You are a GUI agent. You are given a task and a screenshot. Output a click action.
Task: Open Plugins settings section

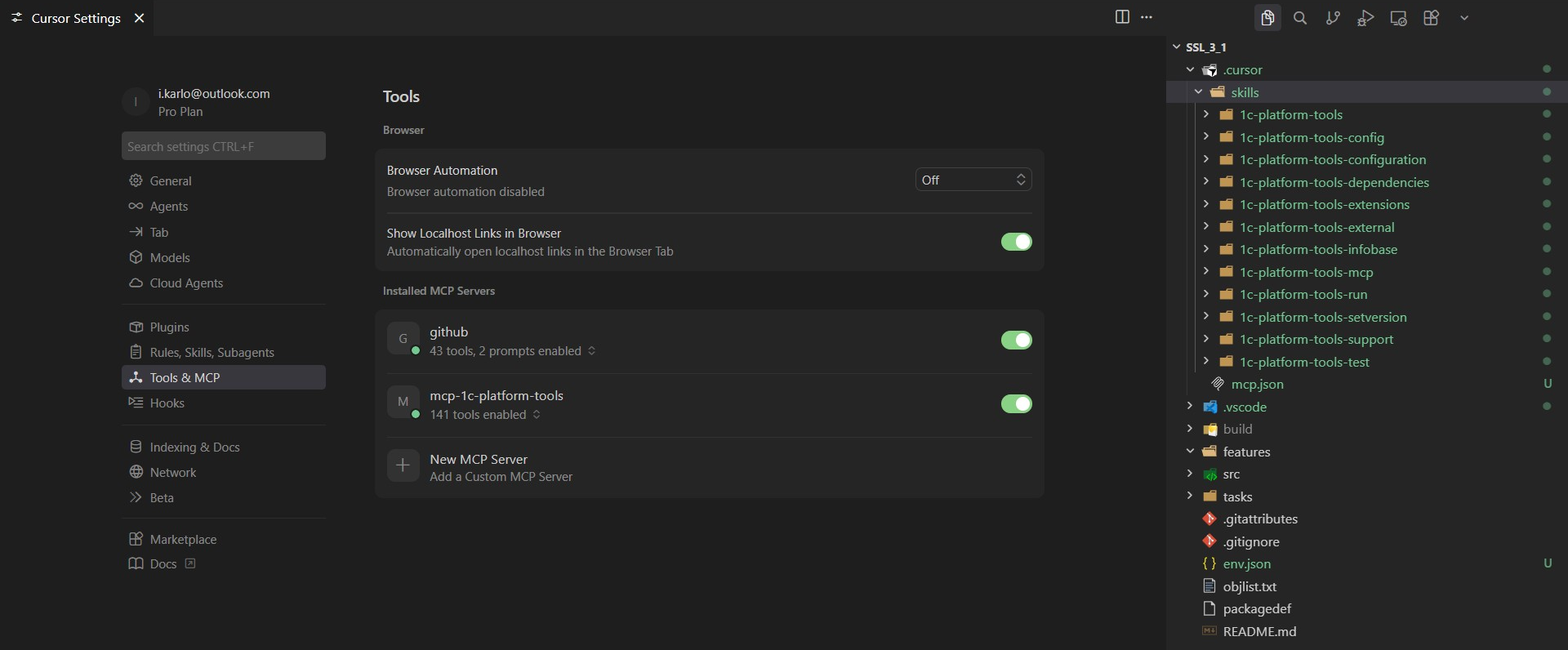224,327
